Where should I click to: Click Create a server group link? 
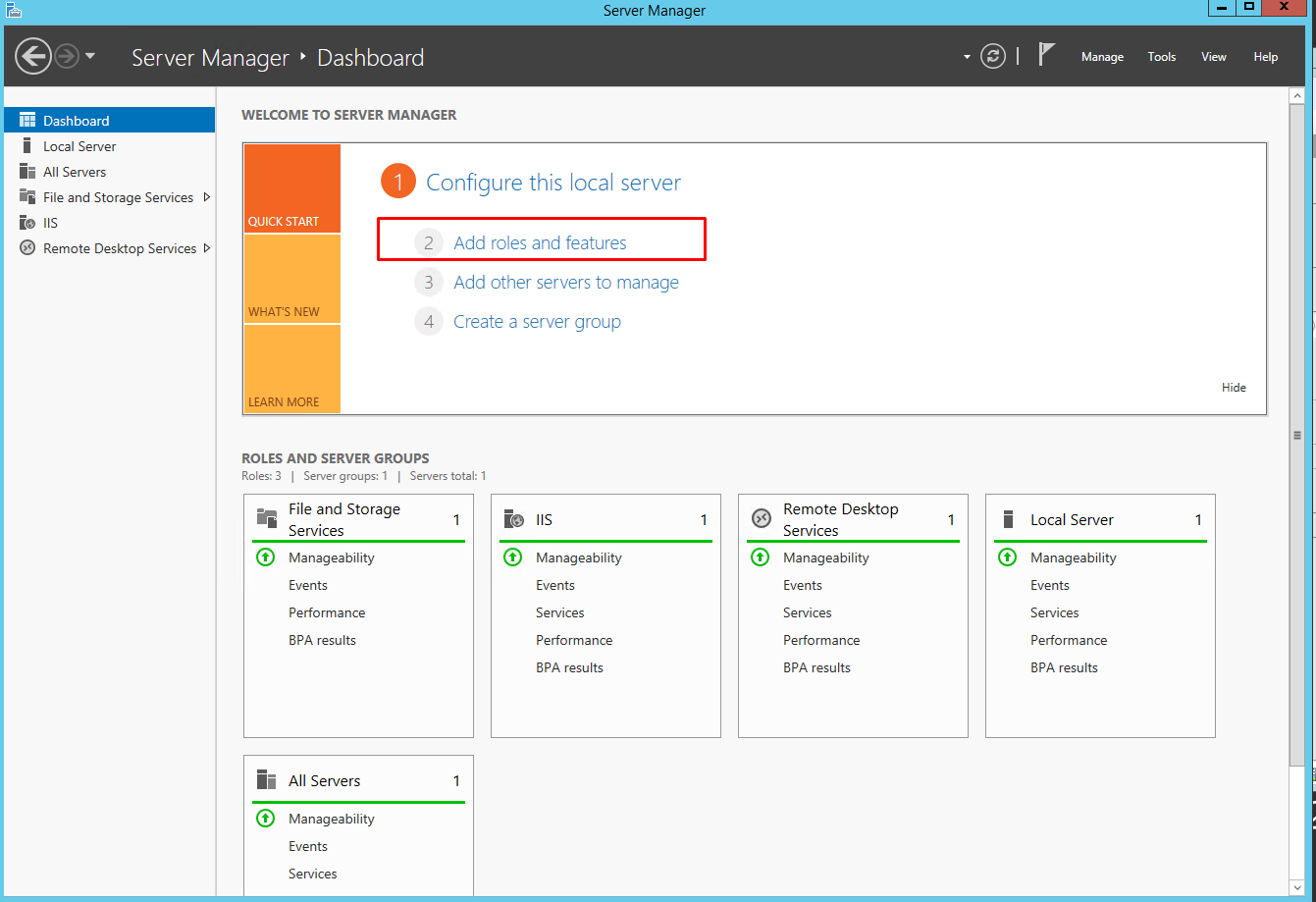click(537, 322)
